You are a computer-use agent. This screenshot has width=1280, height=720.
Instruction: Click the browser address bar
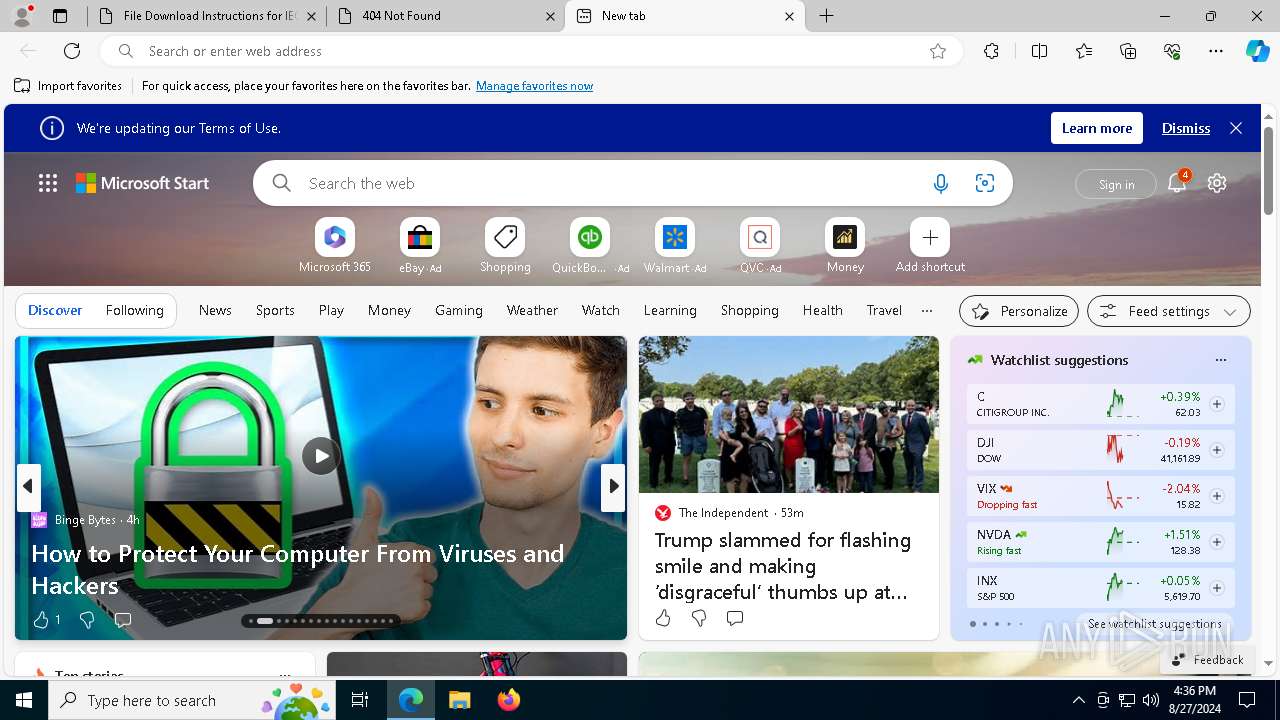point(530,51)
